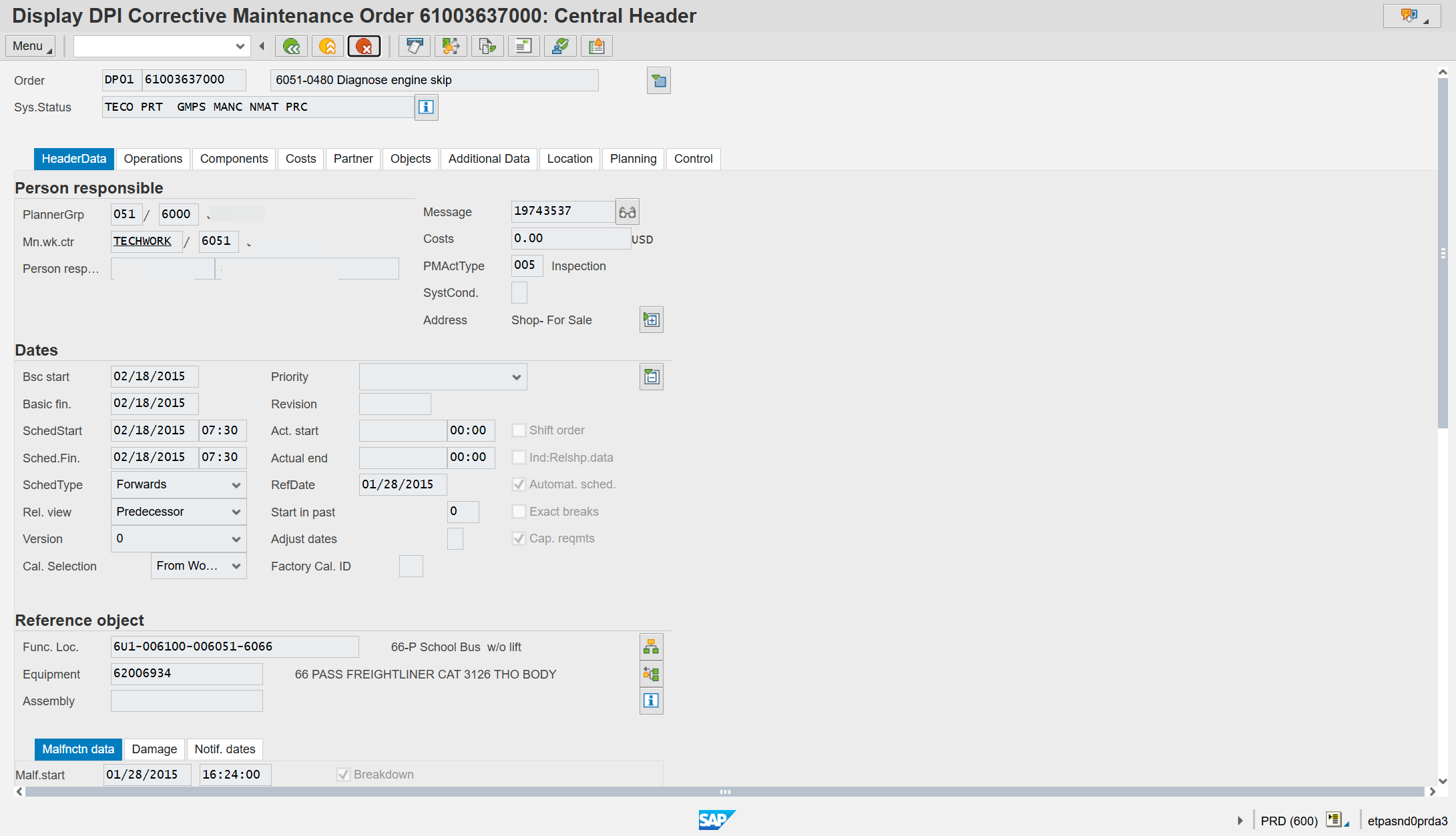Open the Priority dropdown
The image size is (1456, 836).
517,377
